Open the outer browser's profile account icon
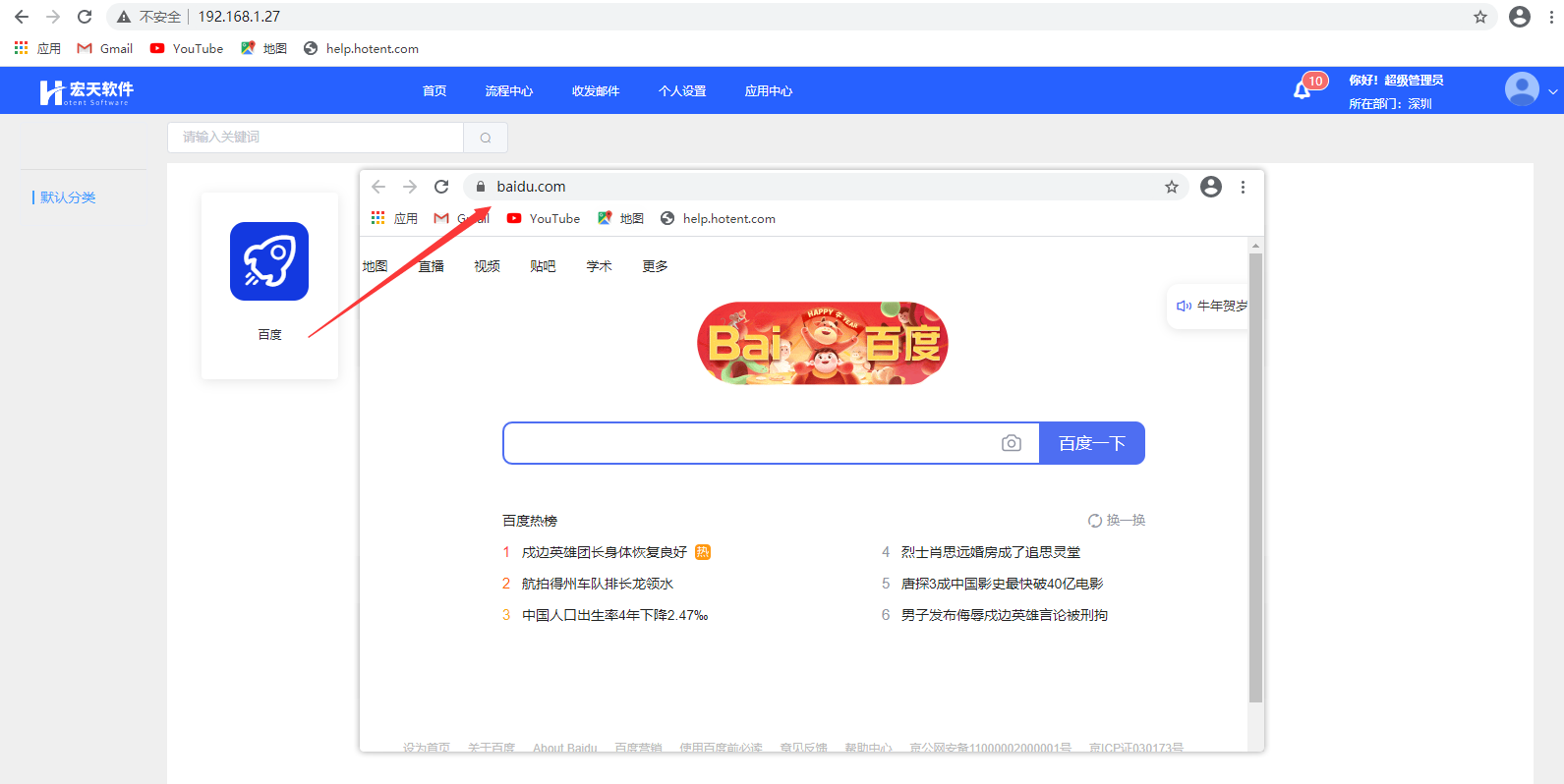The image size is (1564, 784). pos(1520,17)
